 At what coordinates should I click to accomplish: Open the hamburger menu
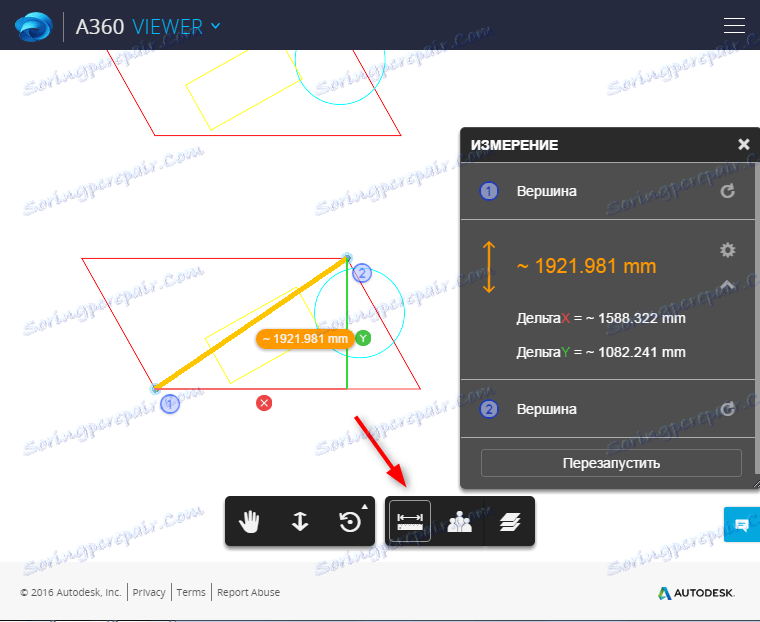coord(734,25)
